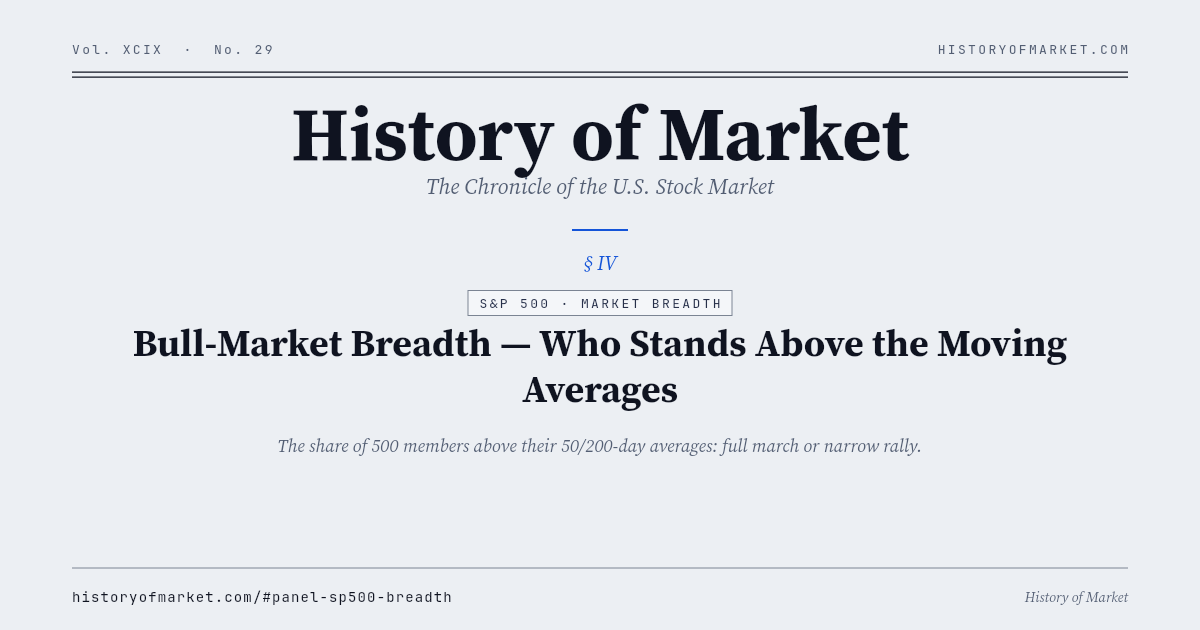Open the historyofmarket.com footer URL
This screenshot has height=630, width=1200.
pyautogui.click(x=262, y=597)
